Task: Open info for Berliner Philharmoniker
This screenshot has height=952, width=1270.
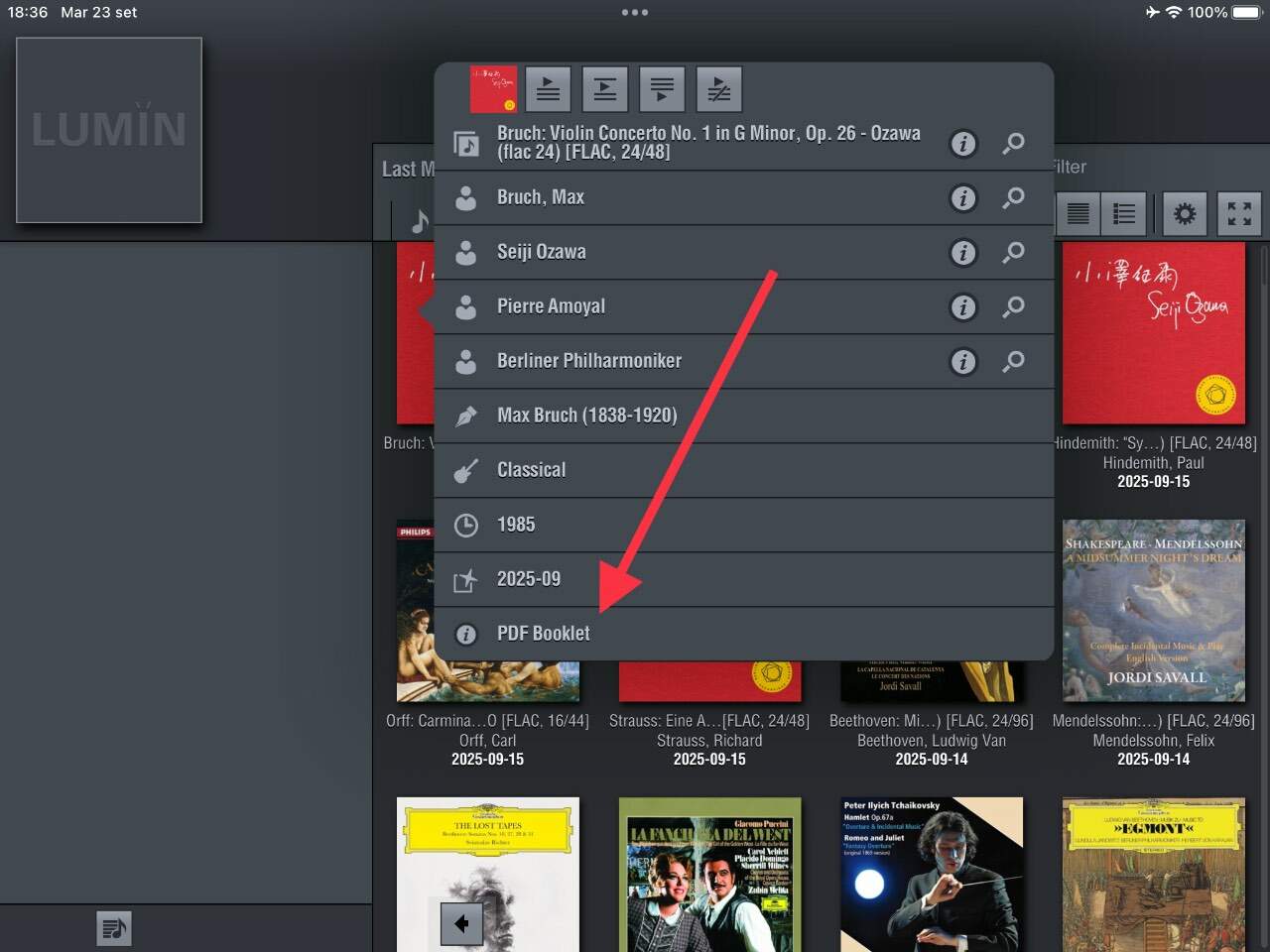Action: pos(962,362)
